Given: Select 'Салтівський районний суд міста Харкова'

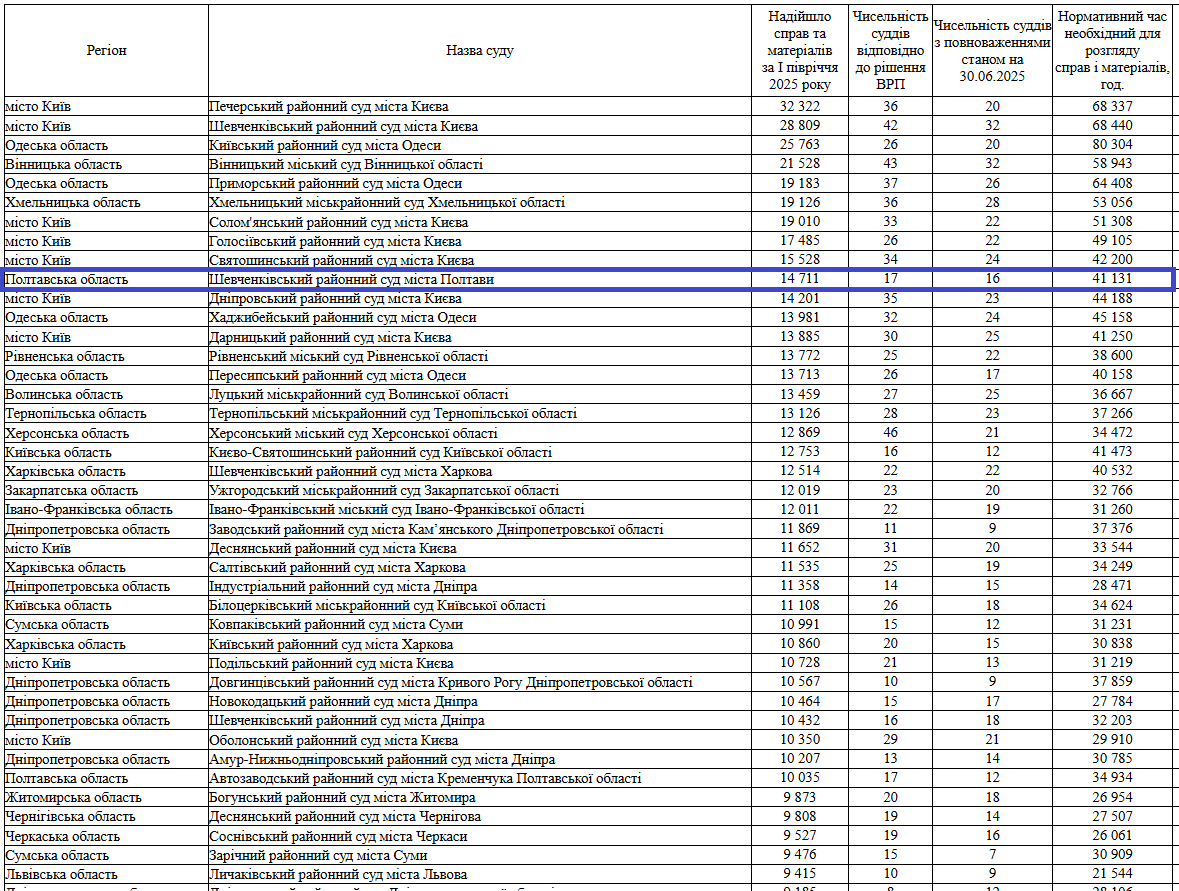Looking at the screenshot, I should click(x=337, y=568).
